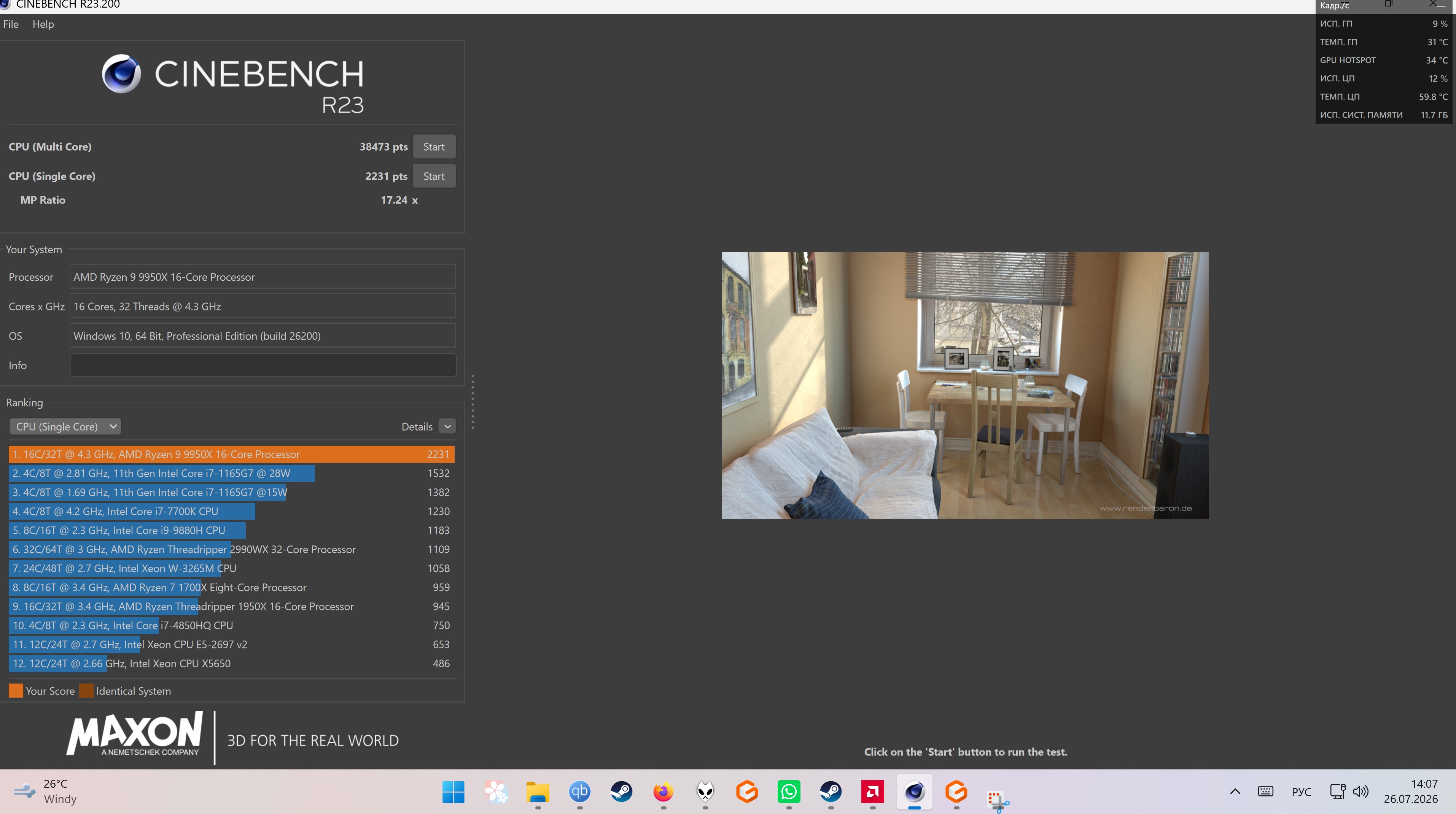
Task: Select ranking row 3 i7-1165G7 @15W
Action: coord(232,492)
